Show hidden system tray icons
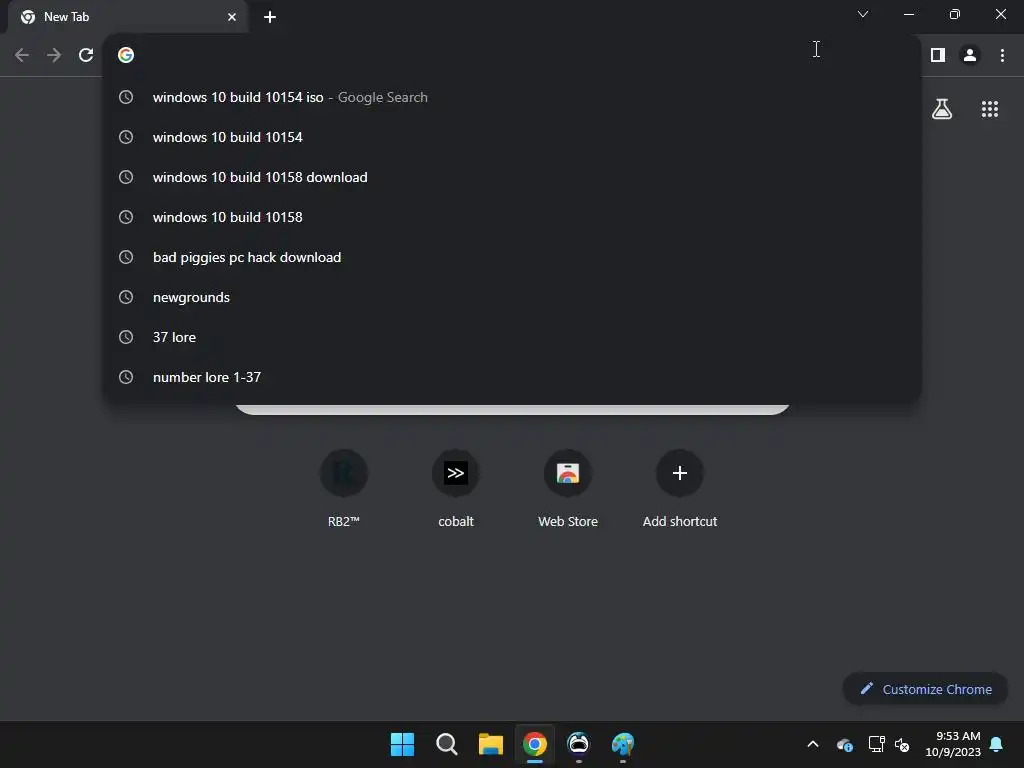 coord(813,744)
